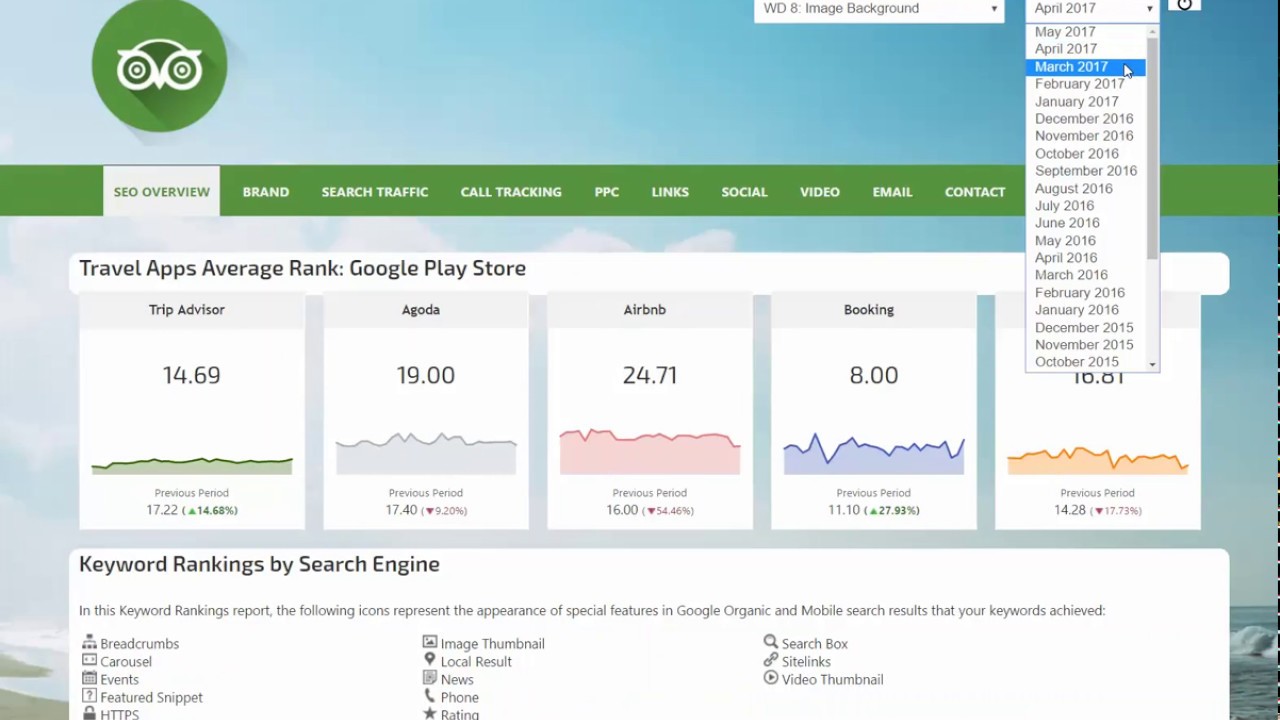Screen dimensions: 1280x720
Task: Click the Phone icon
Action: coord(430,696)
